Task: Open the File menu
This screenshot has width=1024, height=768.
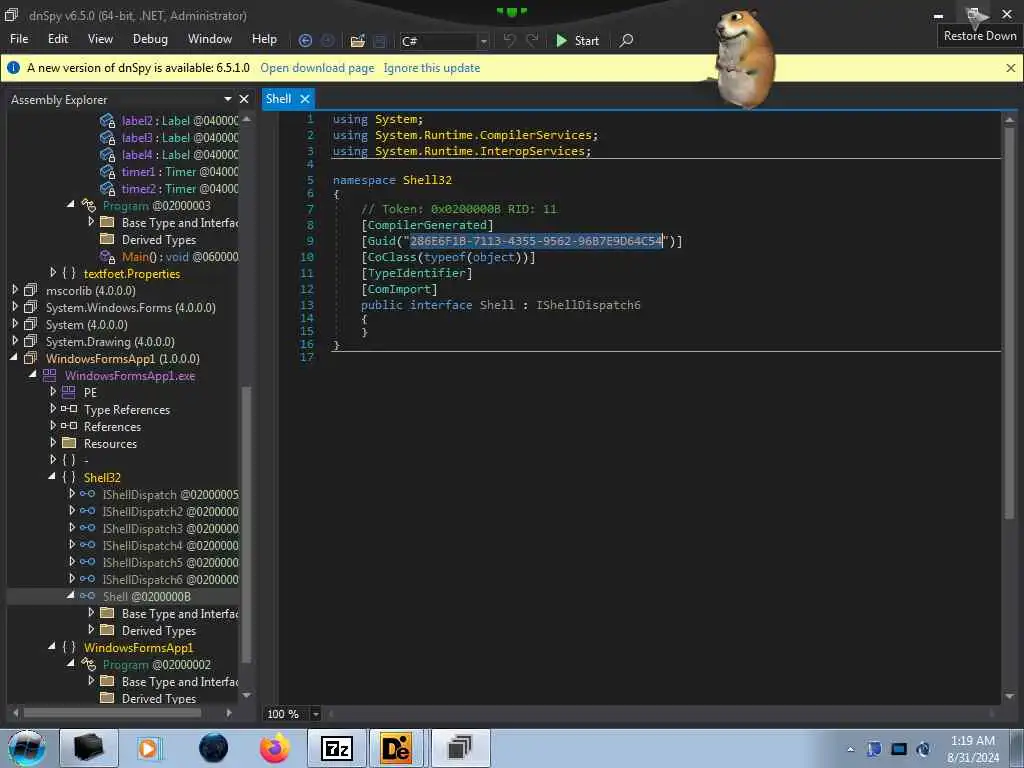Action: 19,39
